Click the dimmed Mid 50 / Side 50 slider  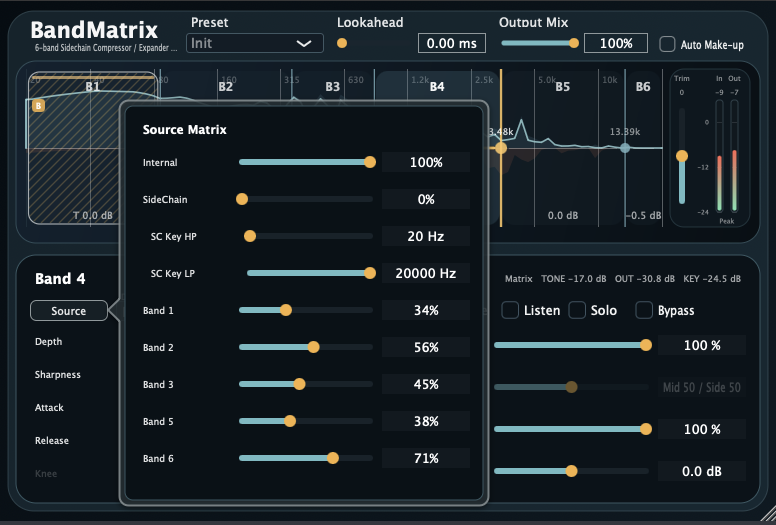pyautogui.click(x=571, y=387)
